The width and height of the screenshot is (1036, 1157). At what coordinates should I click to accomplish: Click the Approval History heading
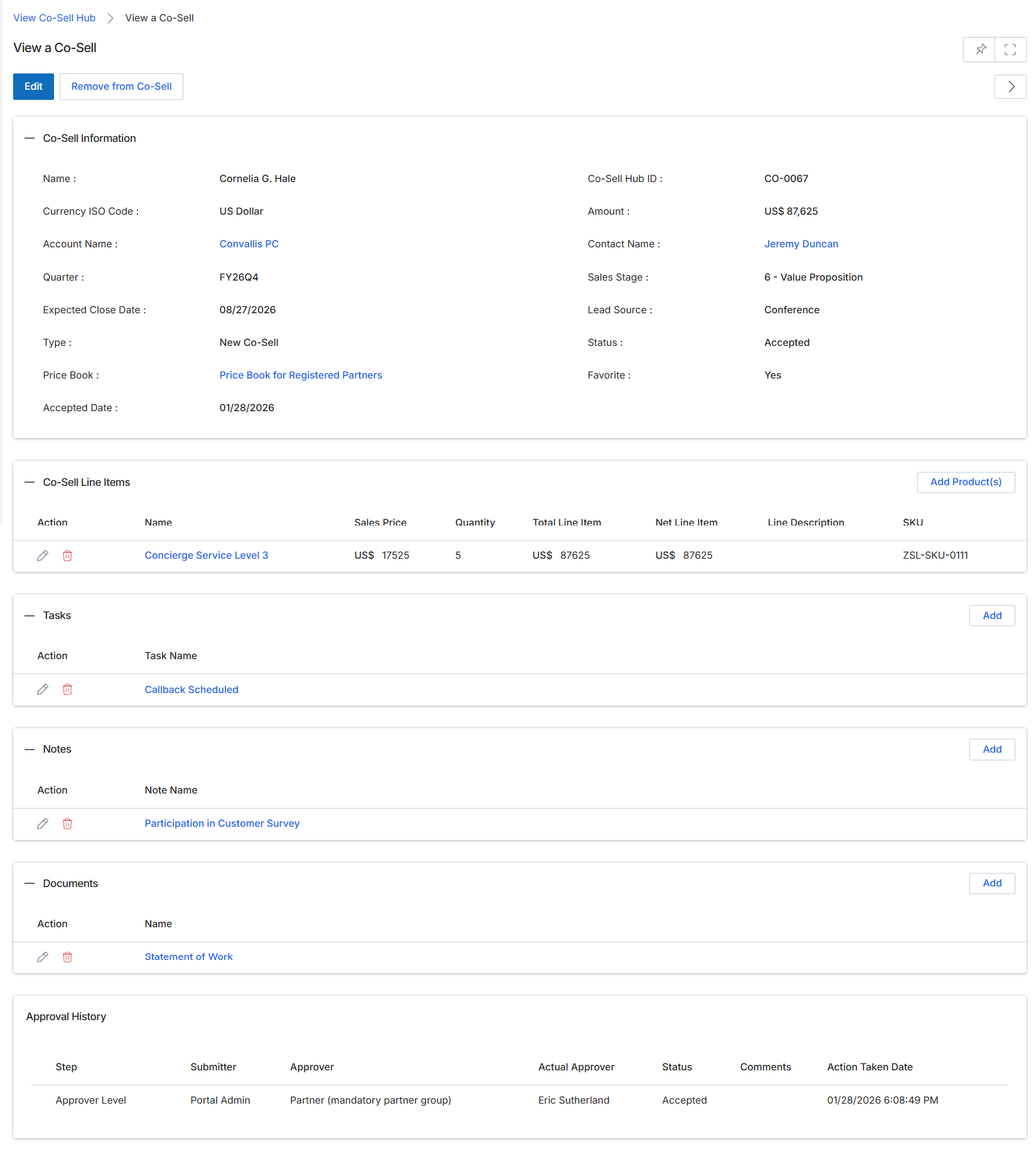pos(66,1017)
